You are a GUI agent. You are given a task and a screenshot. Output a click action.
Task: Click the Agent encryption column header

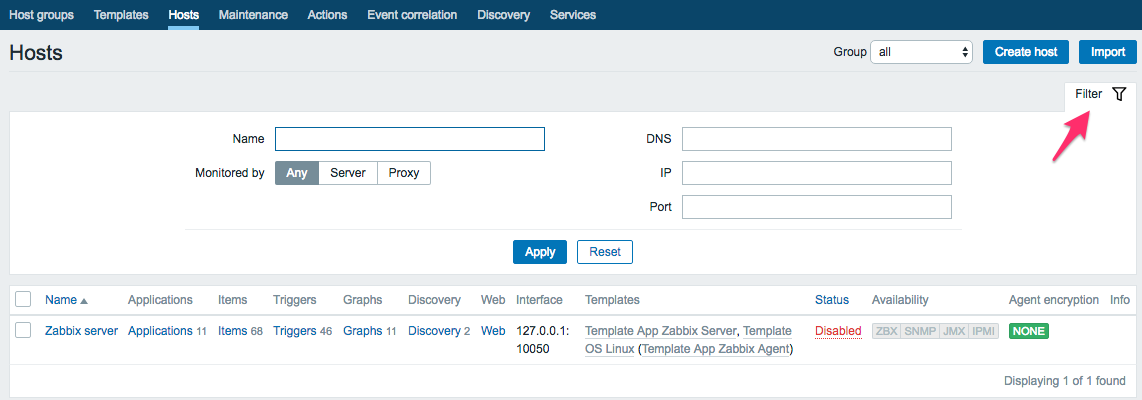[x=1054, y=299]
